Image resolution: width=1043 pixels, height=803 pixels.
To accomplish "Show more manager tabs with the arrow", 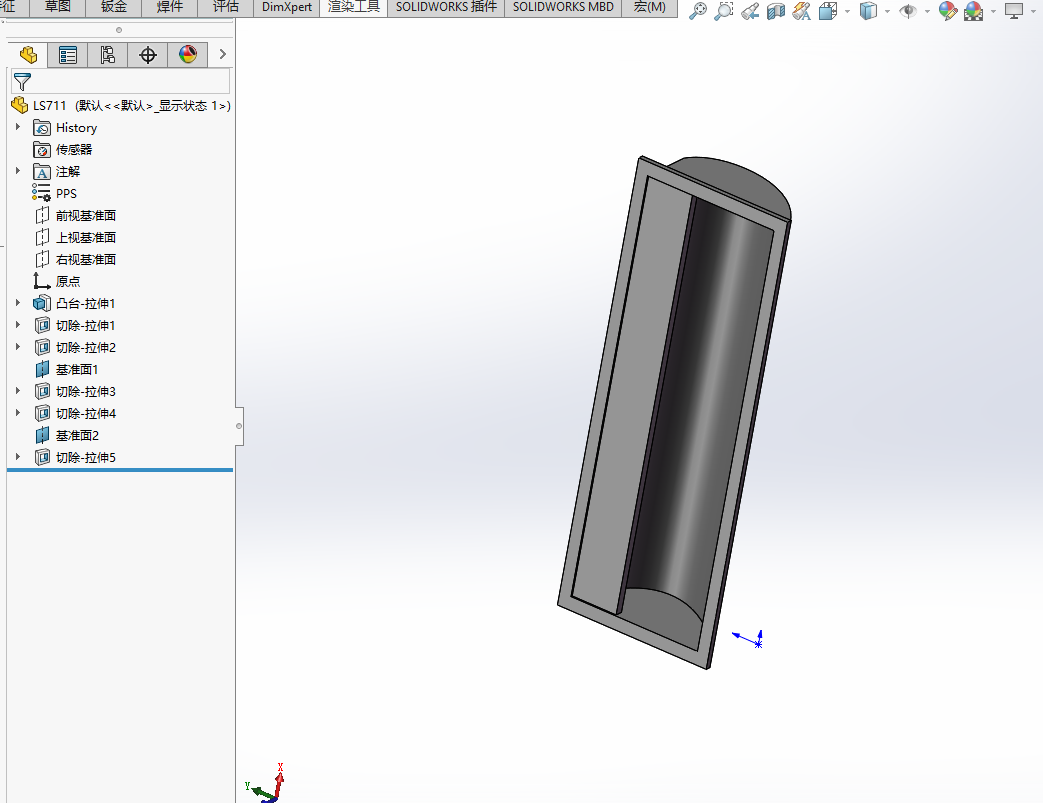I will 223,55.
